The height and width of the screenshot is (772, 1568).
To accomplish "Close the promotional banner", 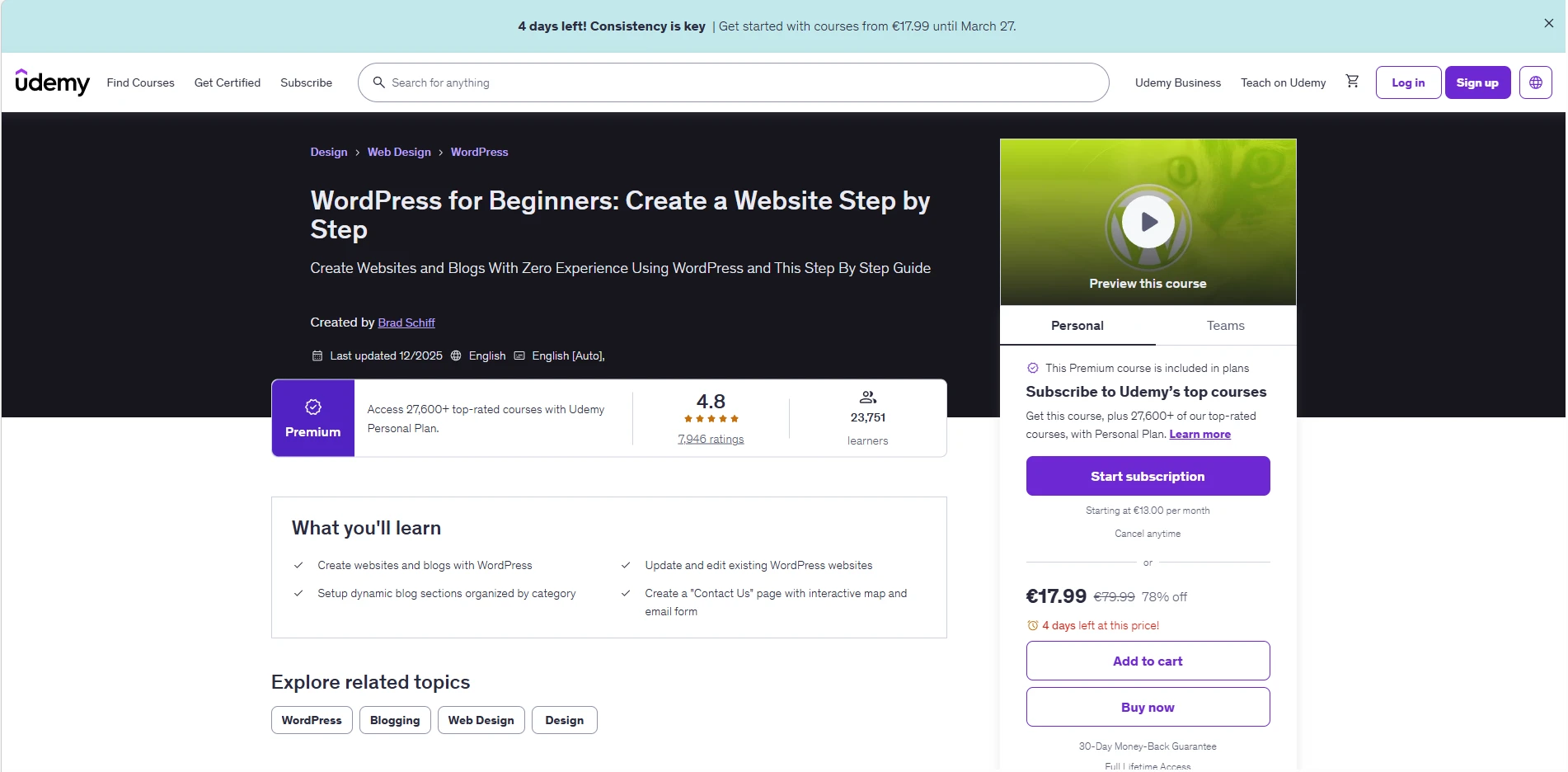I will [x=1547, y=22].
